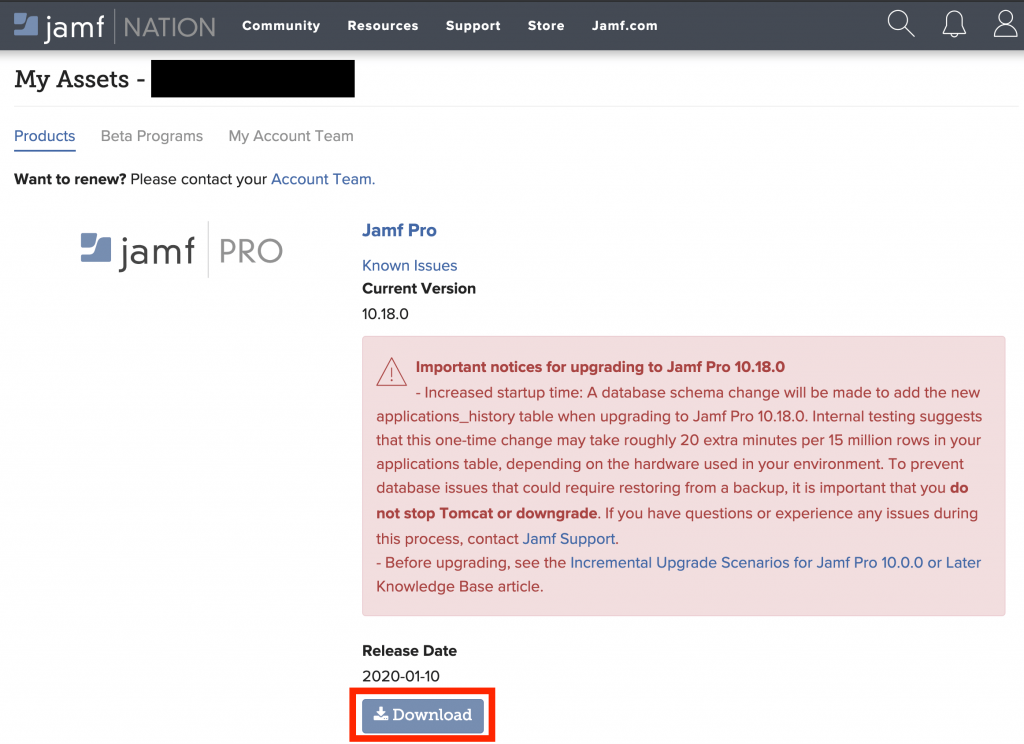Open Incremental Upgrade Scenarios article link

[775, 562]
